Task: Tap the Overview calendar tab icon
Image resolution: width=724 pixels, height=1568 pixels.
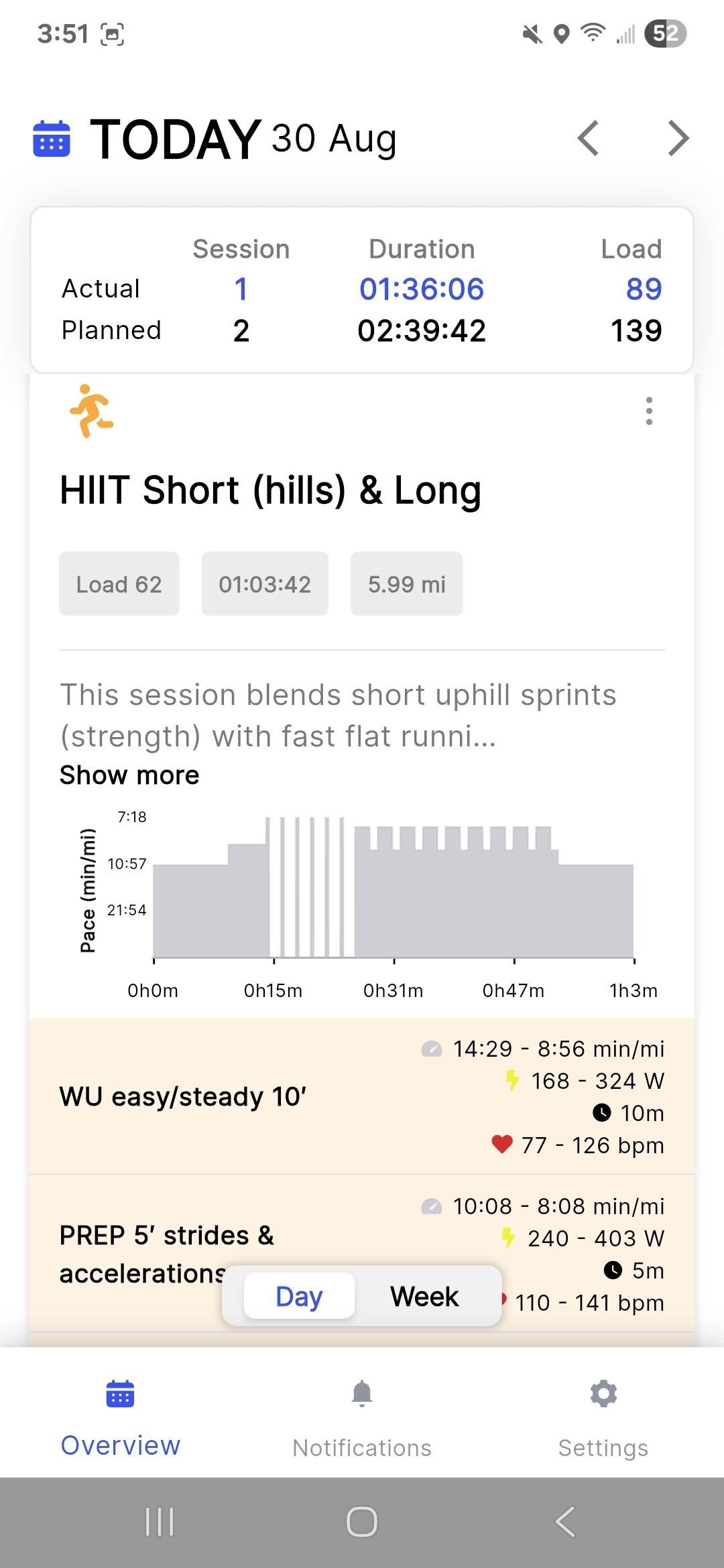Action: (x=121, y=1394)
